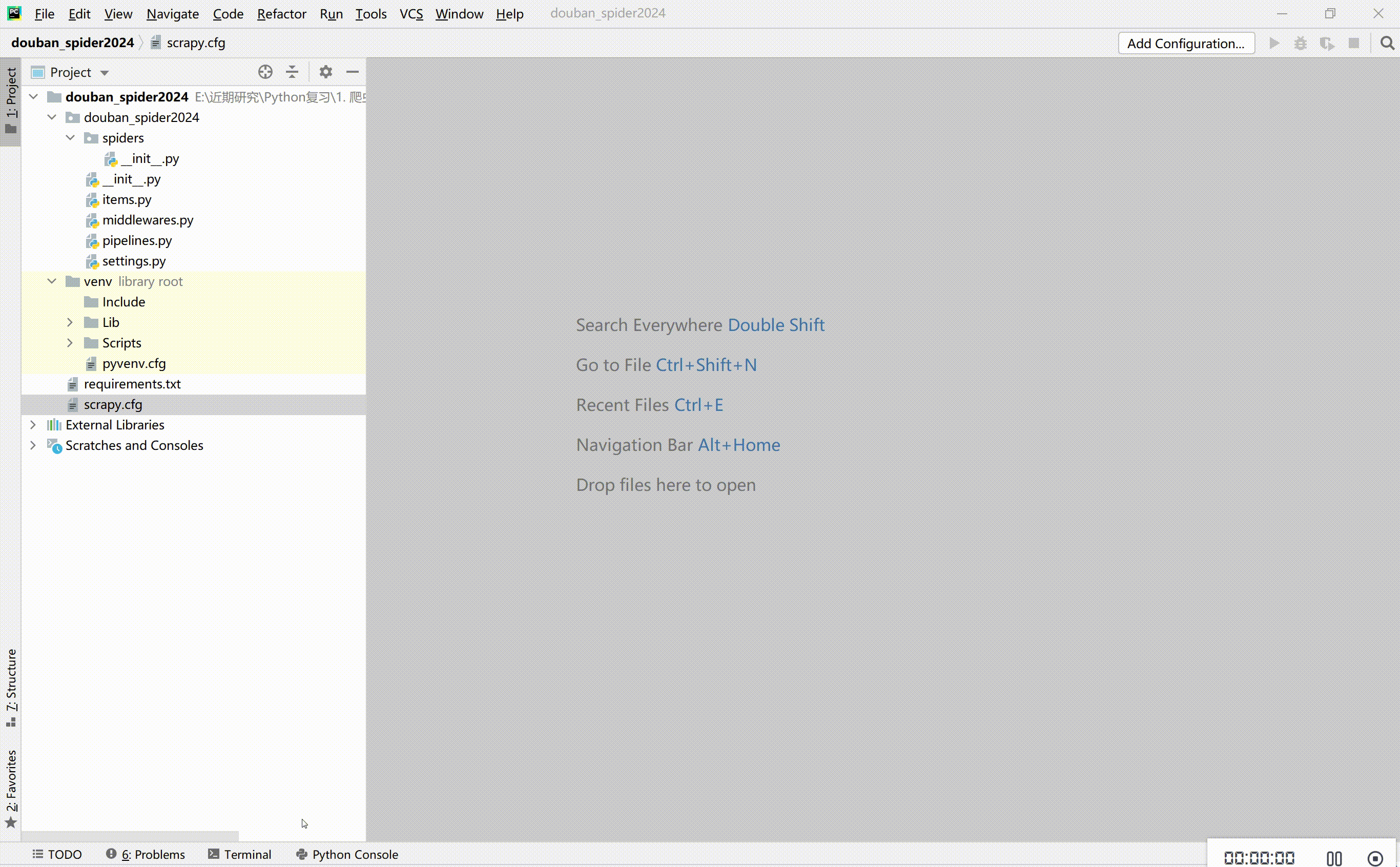
Task: Hide the Project panel with minus icon
Action: click(x=353, y=72)
